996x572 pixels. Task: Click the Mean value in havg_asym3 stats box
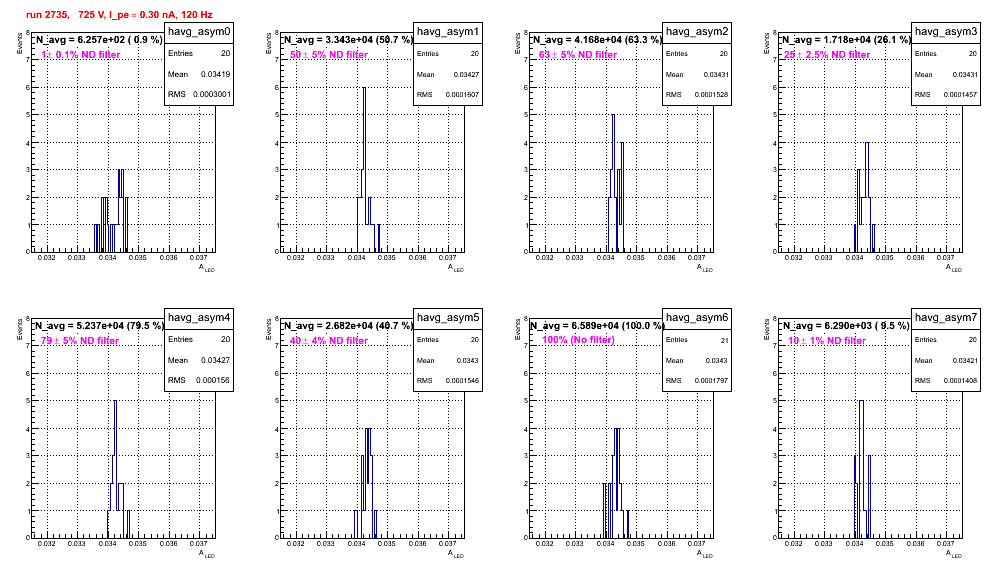tap(964, 74)
